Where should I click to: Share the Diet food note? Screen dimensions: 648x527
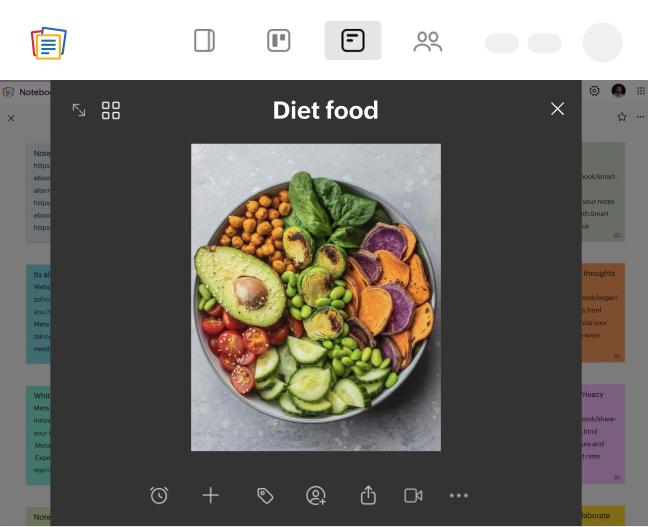pos(368,495)
